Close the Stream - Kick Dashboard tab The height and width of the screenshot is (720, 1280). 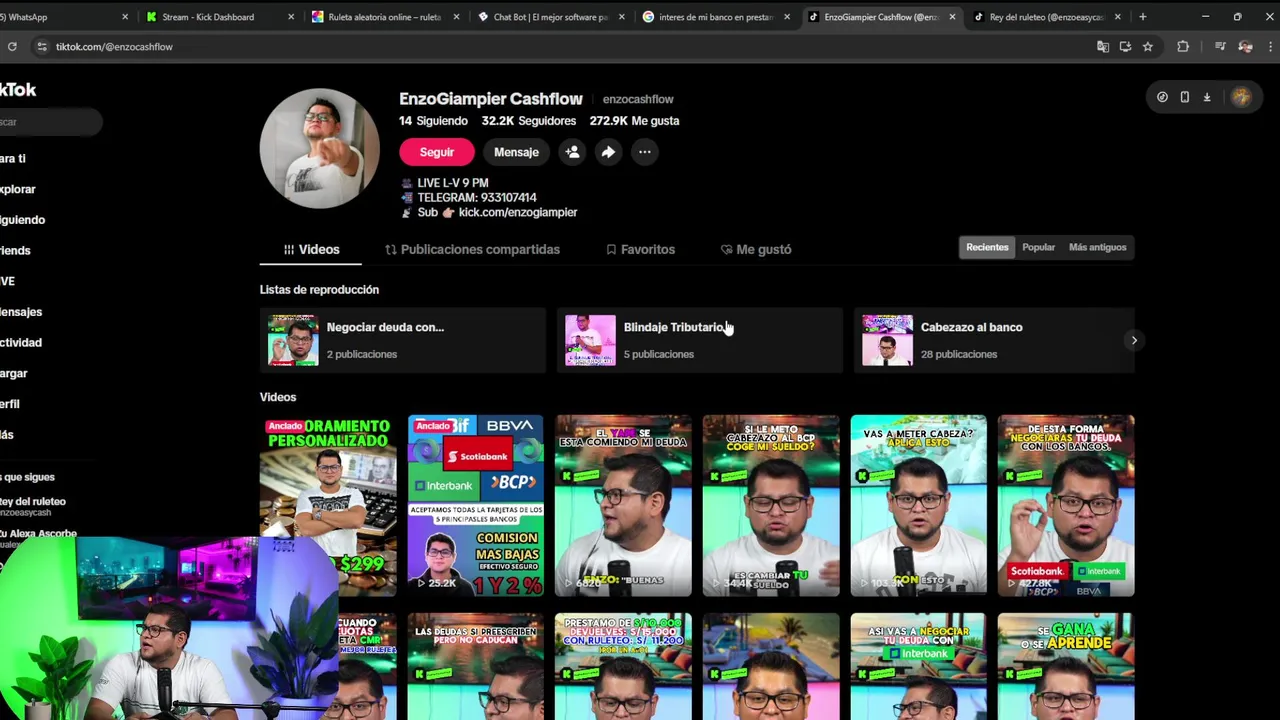[x=291, y=17]
